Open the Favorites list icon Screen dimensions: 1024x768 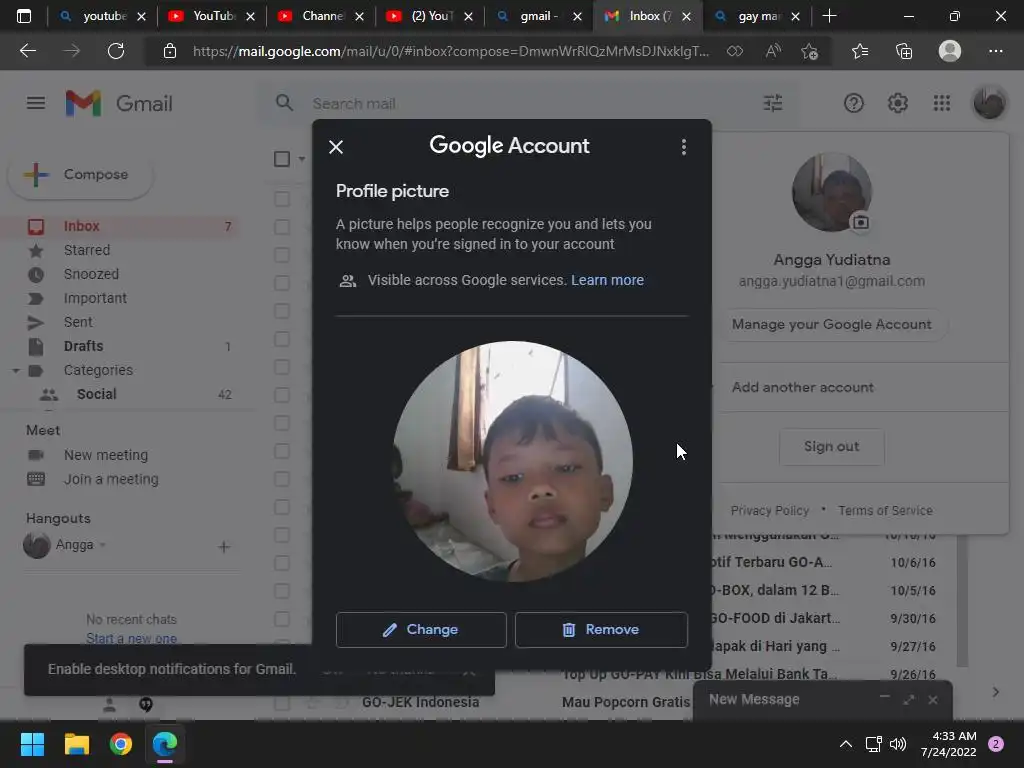[x=859, y=51]
